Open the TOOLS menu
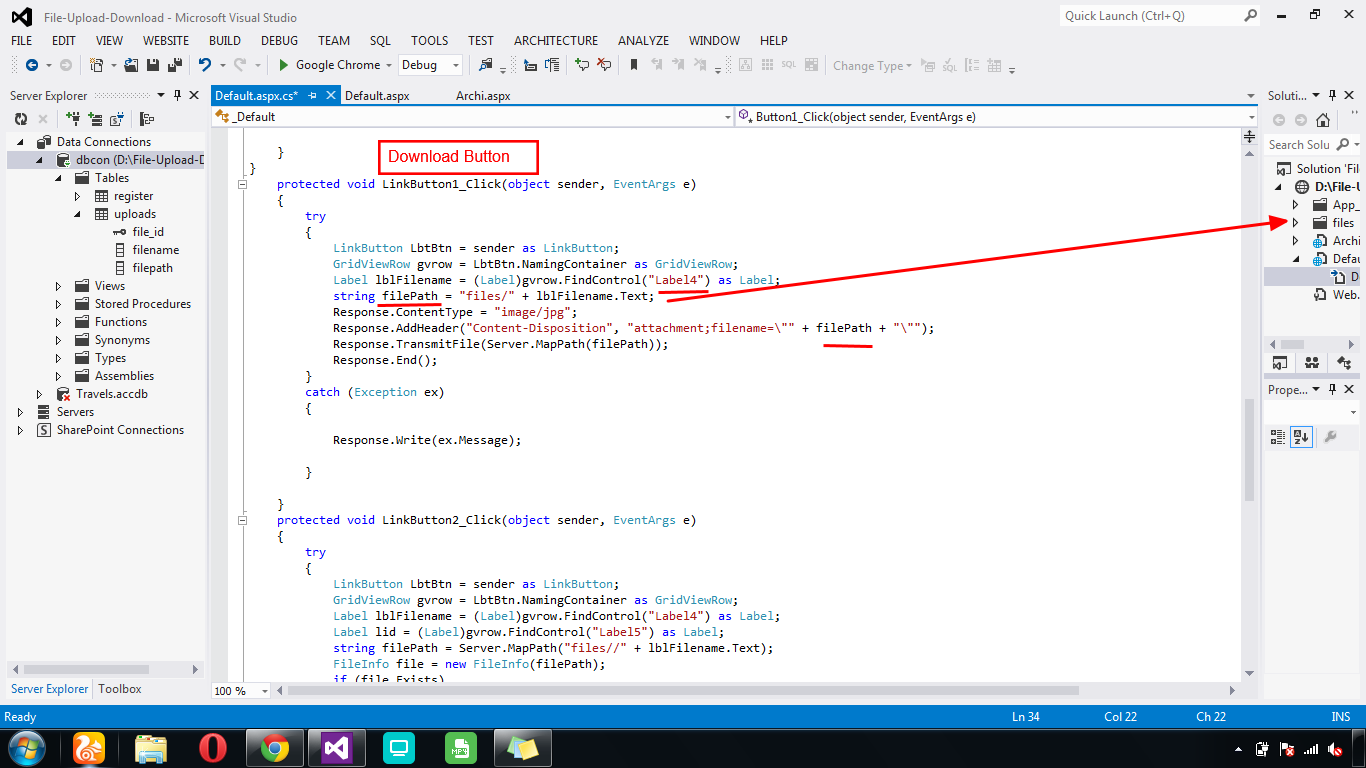The image size is (1366, 768). tap(430, 41)
